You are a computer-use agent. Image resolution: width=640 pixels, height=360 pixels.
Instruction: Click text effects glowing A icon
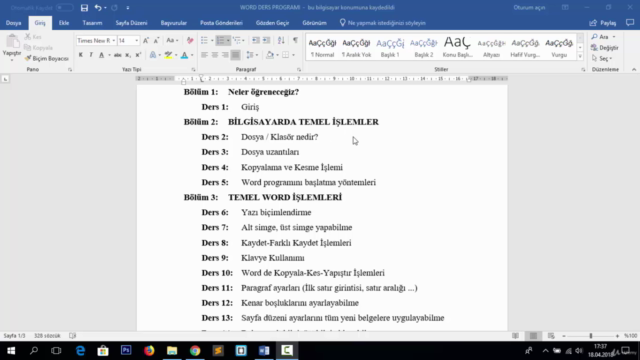(153, 55)
